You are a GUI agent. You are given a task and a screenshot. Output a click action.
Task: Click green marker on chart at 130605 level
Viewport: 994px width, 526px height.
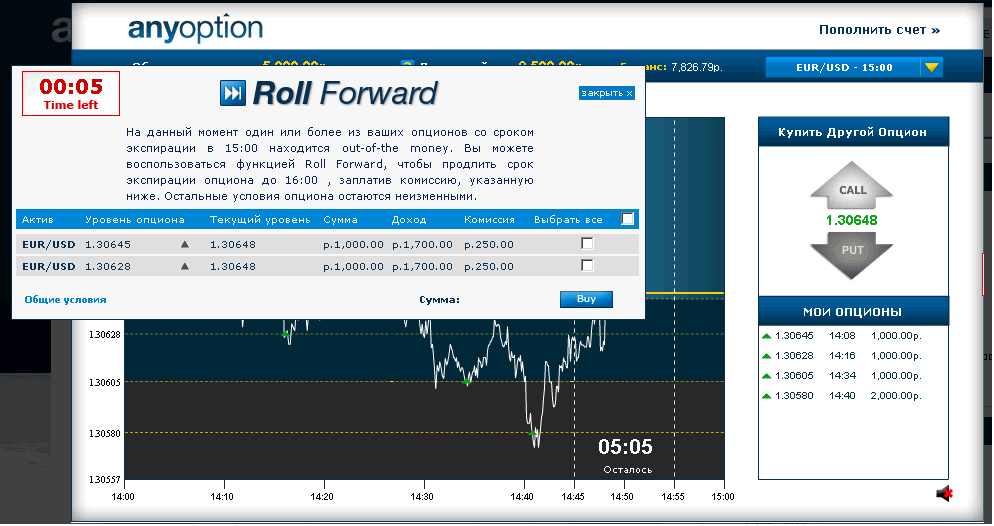(x=467, y=382)
